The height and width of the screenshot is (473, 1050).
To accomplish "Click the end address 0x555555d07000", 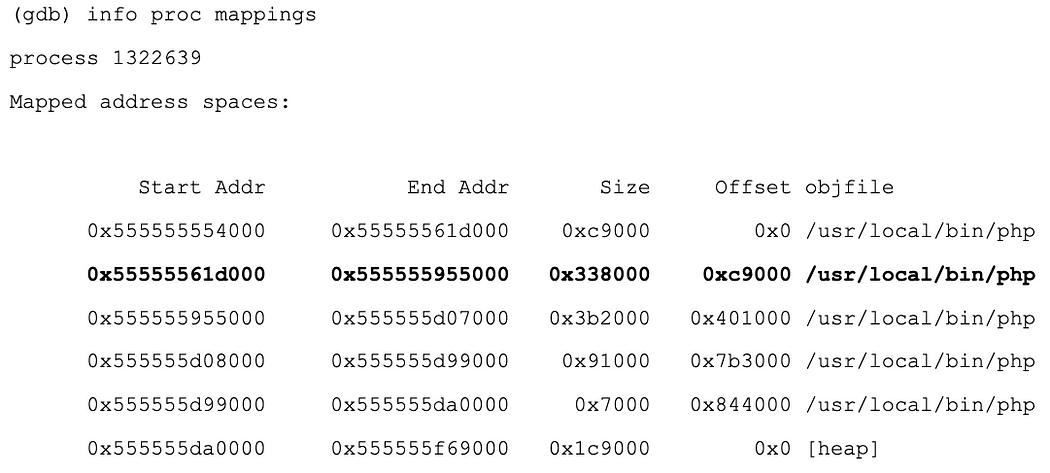I will 420,319.
